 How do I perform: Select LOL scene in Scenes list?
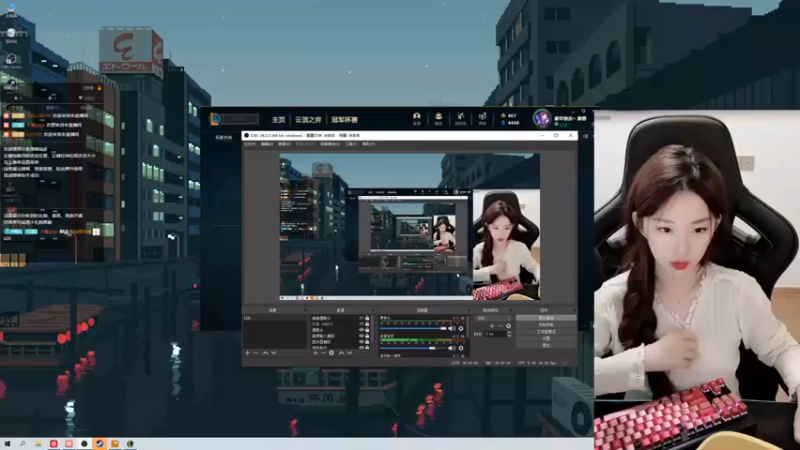coord(274,318)
